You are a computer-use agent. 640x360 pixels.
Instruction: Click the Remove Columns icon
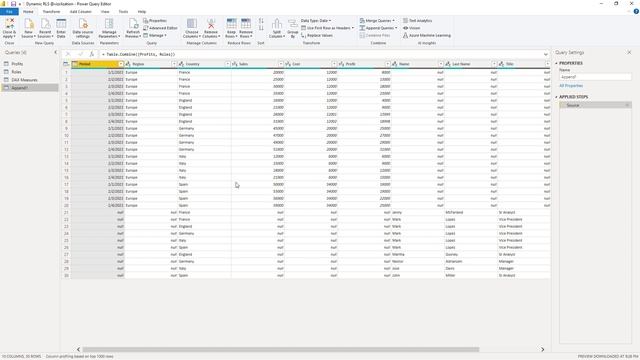(211, 24)
